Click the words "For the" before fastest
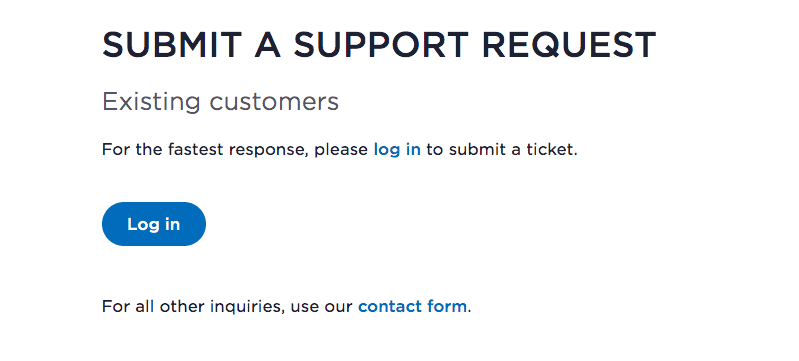 [132, 150]
